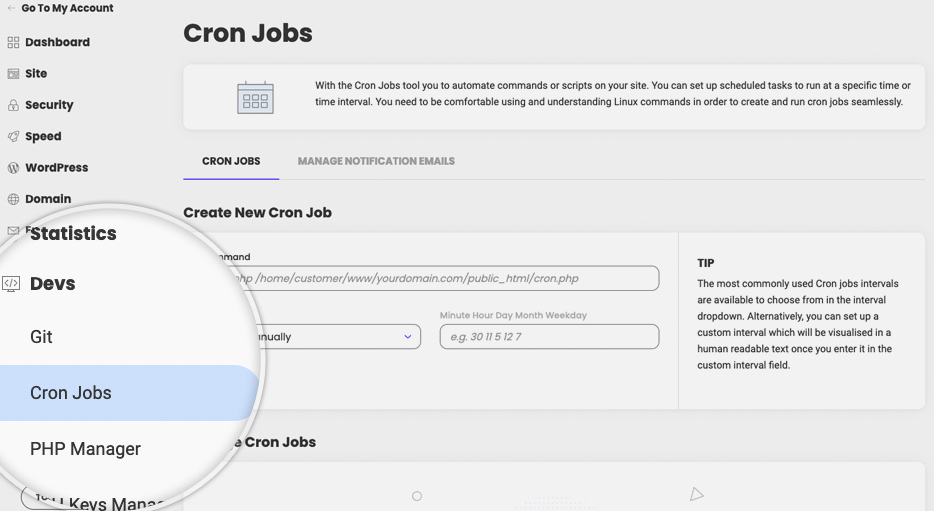Screen dimensions: 934x511
Task: Click the Domain globe icon
Action: click(x=13, y=199)
